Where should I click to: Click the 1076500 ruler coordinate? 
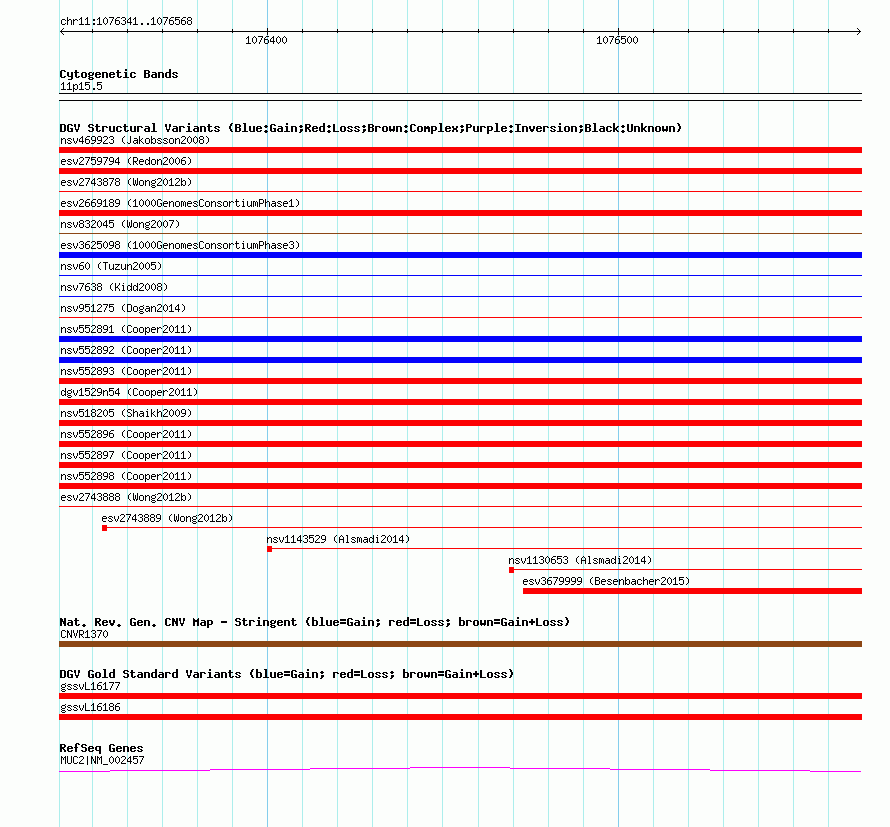[x=617, y=40]
